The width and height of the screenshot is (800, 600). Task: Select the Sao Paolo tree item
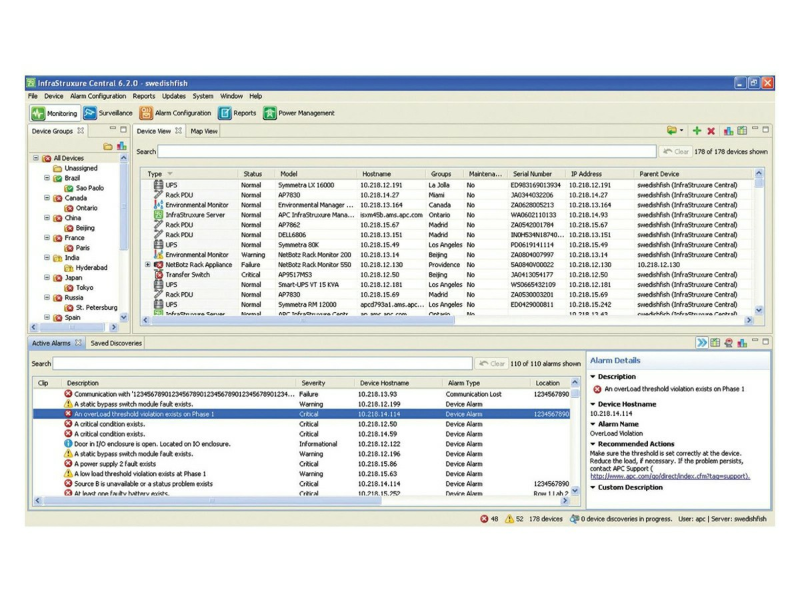pyautogui.click(x=84, y=188)
